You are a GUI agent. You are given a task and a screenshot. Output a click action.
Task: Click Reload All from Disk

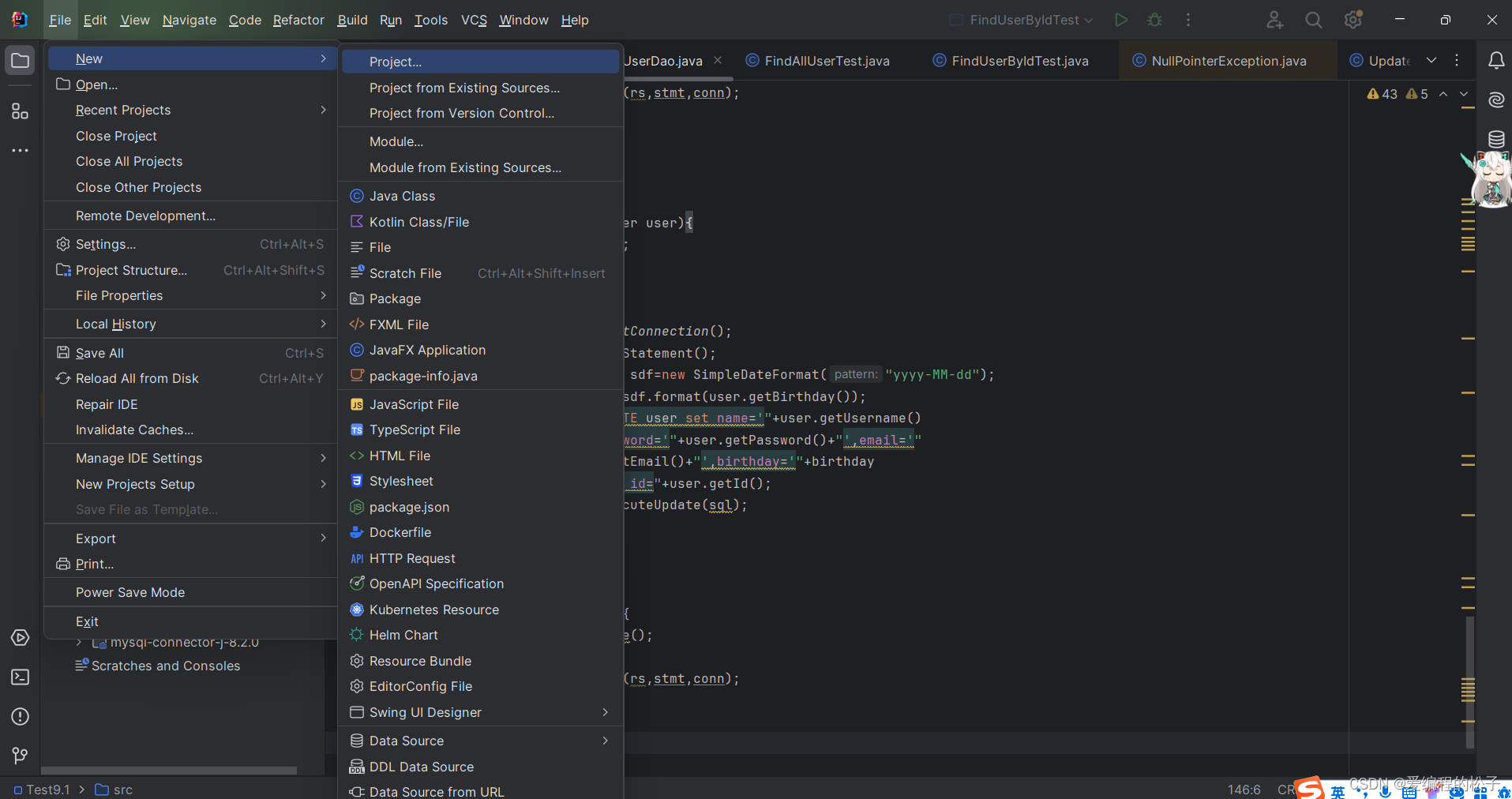pyautogui.click(x=192, y=378)
